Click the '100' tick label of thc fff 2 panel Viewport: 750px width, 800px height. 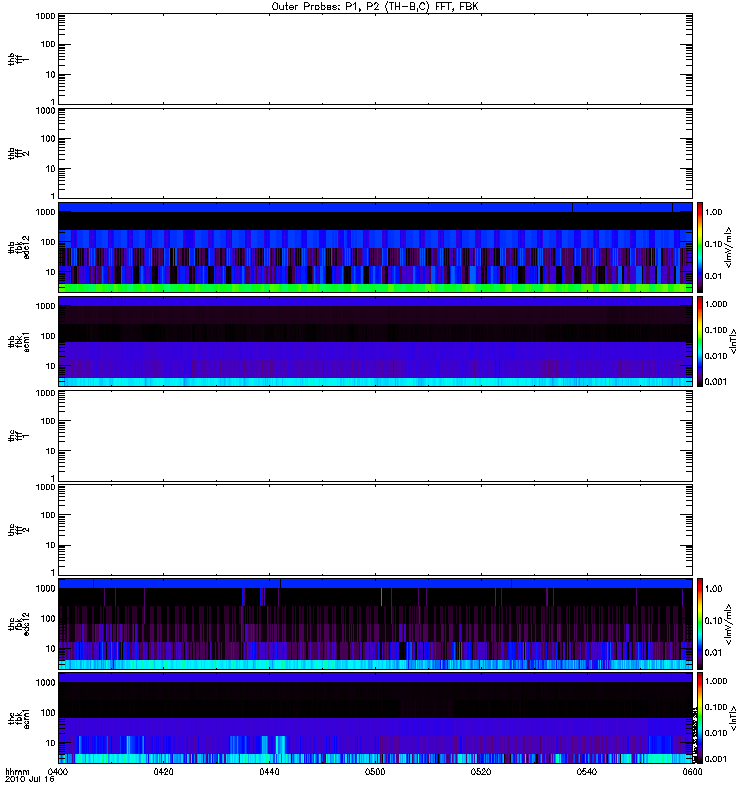coord(48,515)
